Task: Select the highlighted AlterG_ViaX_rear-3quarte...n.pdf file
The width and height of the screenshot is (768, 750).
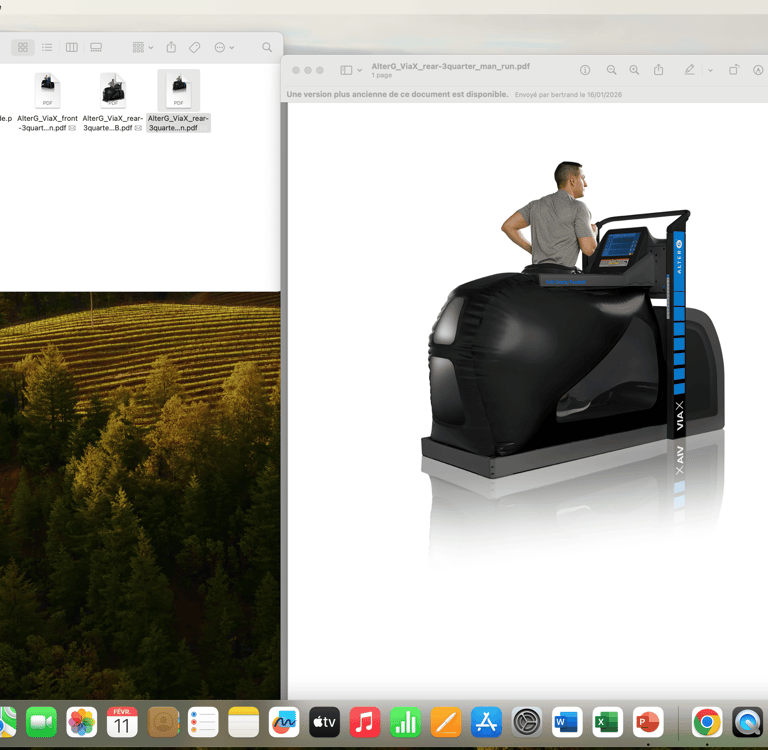Action: tap(178, 101)
